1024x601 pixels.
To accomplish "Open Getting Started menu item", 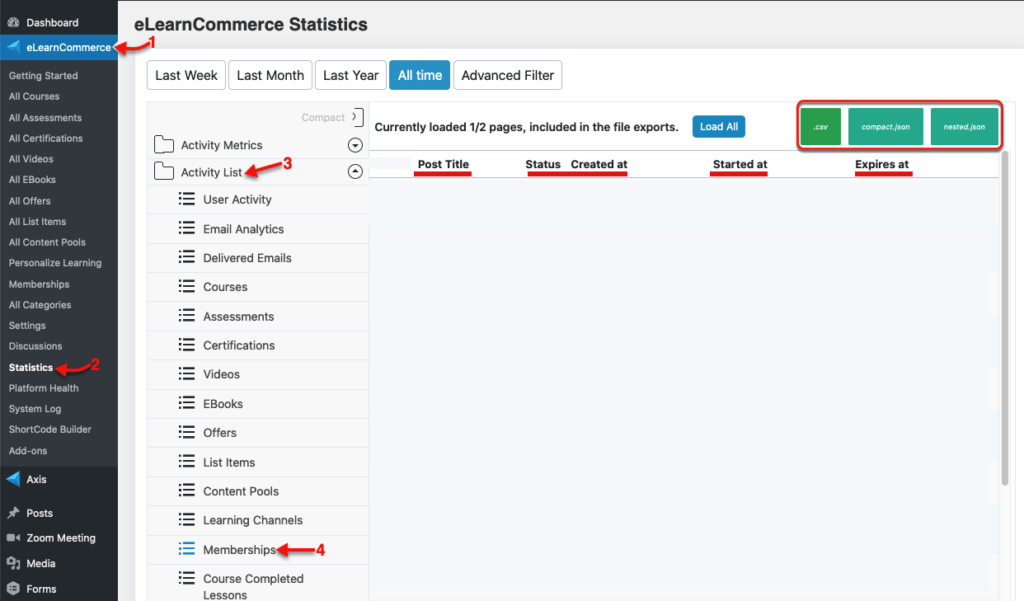I will click(43, 76).
